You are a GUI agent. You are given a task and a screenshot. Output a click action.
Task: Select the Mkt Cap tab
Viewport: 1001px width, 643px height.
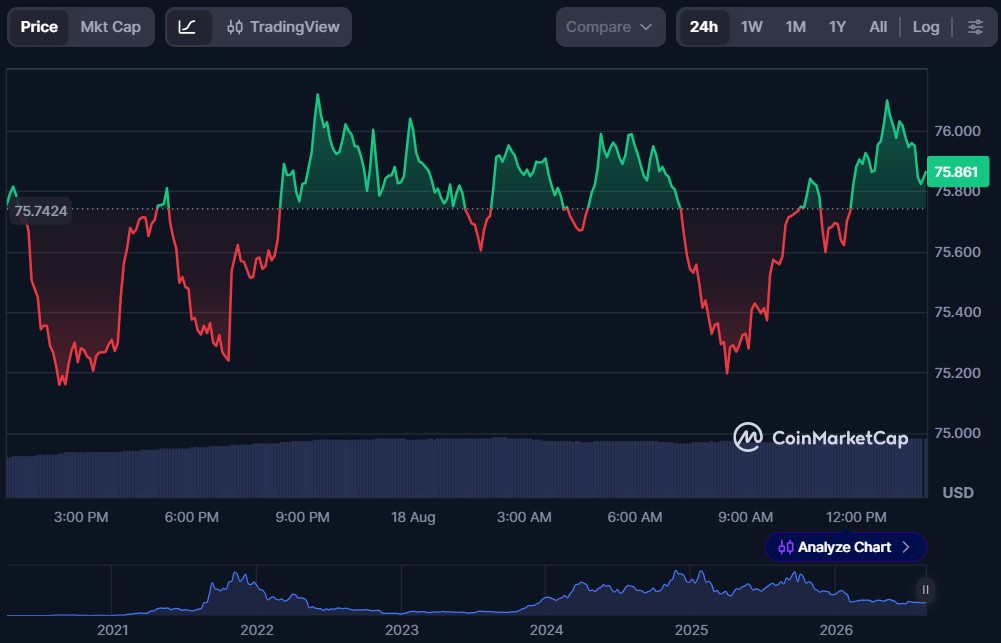coord(110,27)
